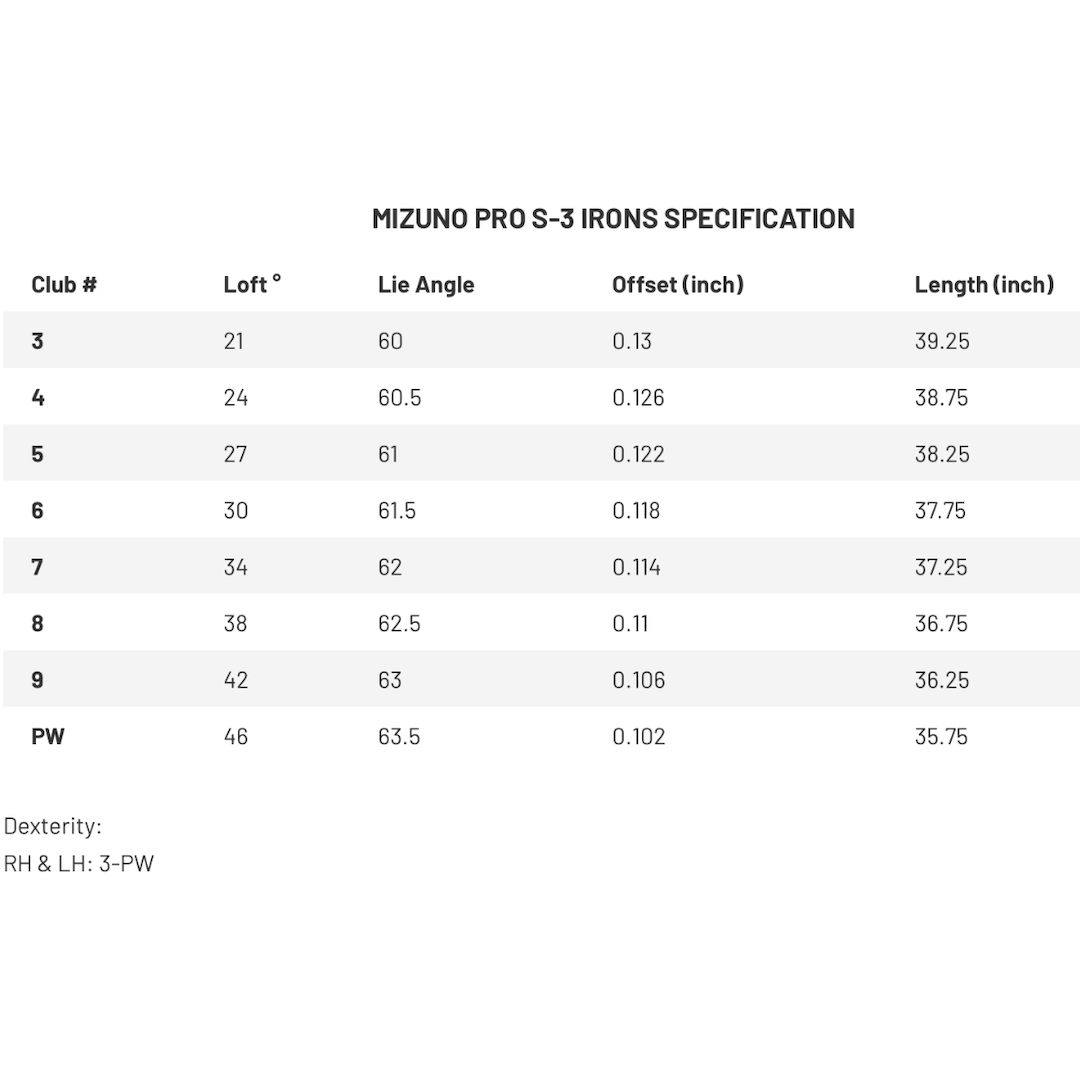Select the loft value 42
1080x1080 pixels.
(236, 680)
